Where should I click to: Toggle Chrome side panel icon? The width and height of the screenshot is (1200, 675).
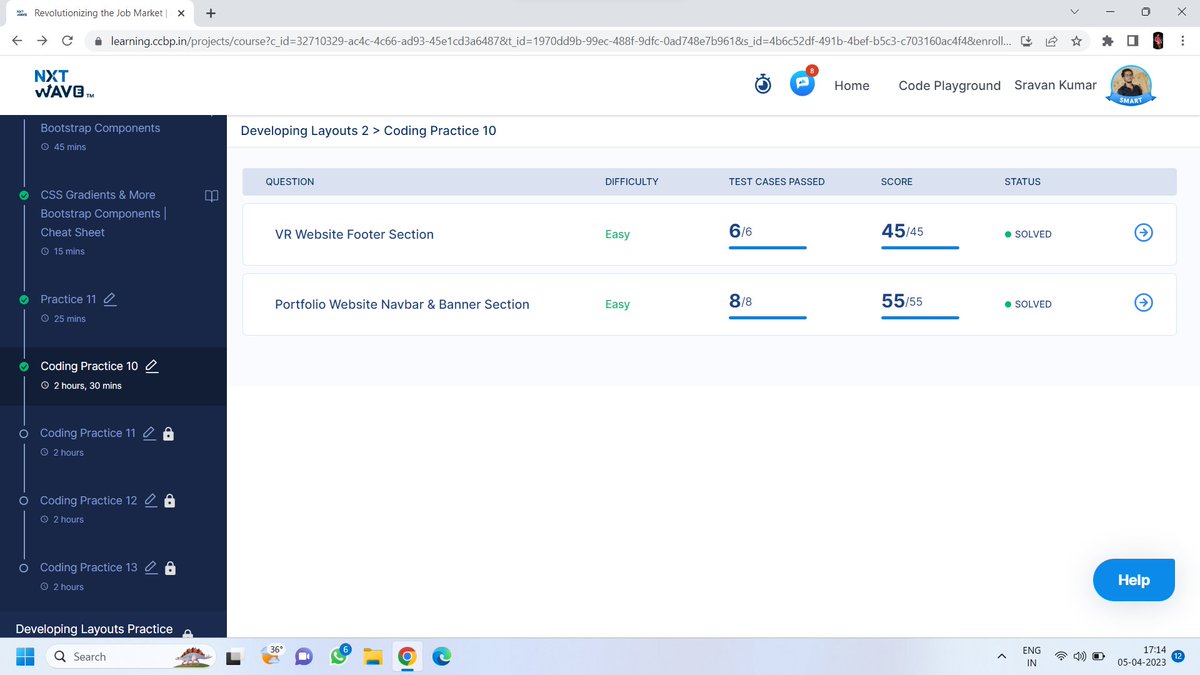coord(1132,41)
